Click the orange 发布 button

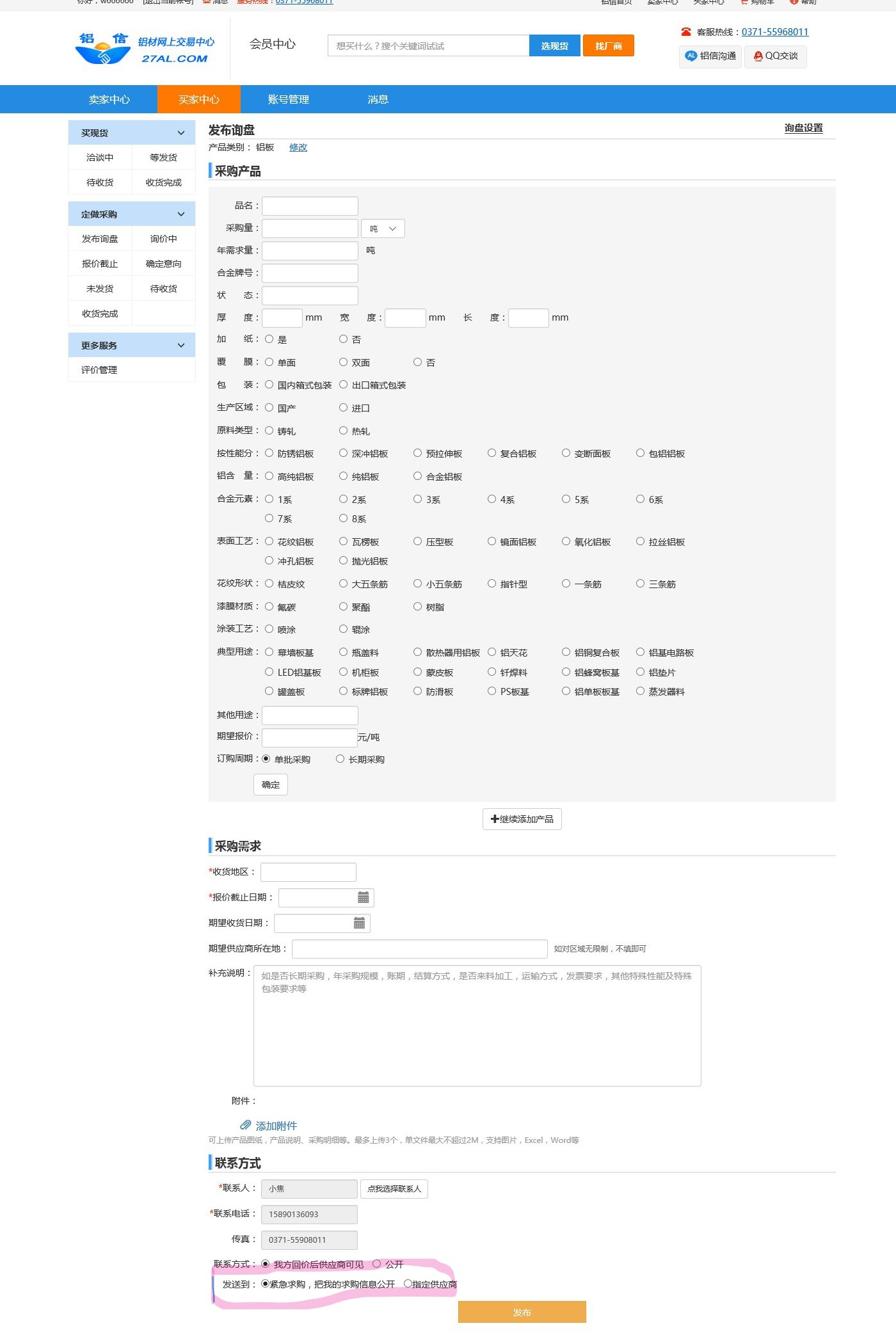[522, 1312]
